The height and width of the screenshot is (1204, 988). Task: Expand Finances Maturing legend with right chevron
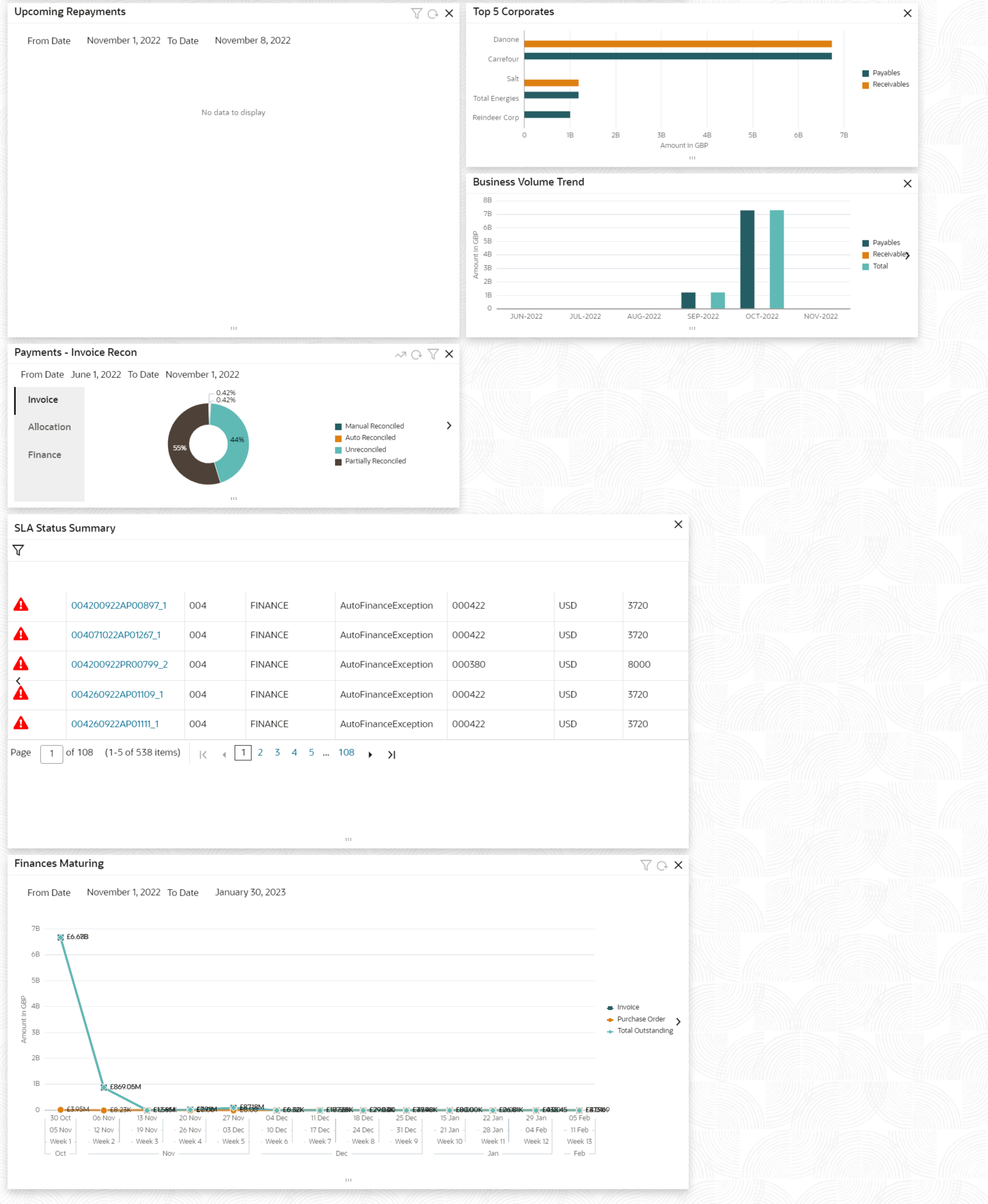tap(678, 1022)
